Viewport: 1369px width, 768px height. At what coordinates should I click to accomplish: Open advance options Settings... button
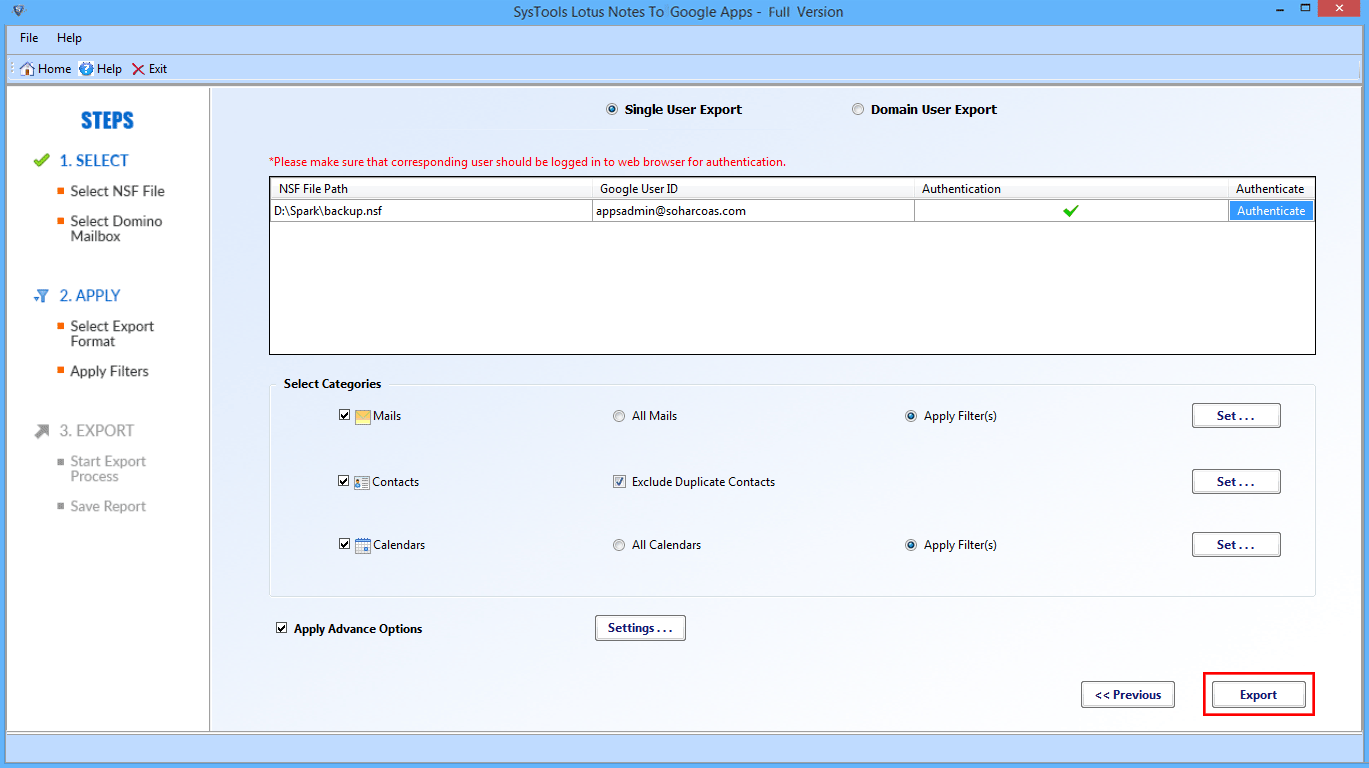click(x=640, y=628)
